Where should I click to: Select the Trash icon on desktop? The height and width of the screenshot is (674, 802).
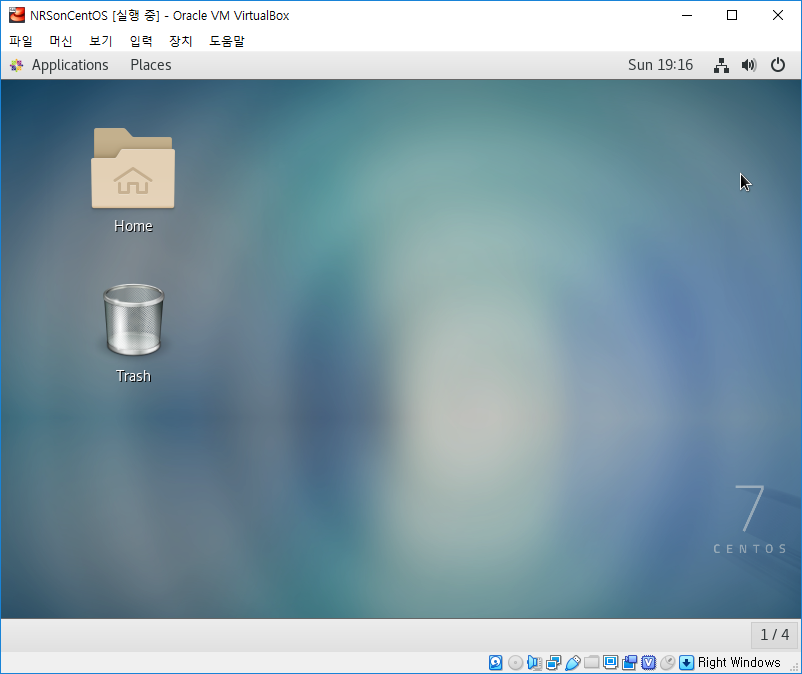point(133,320)
